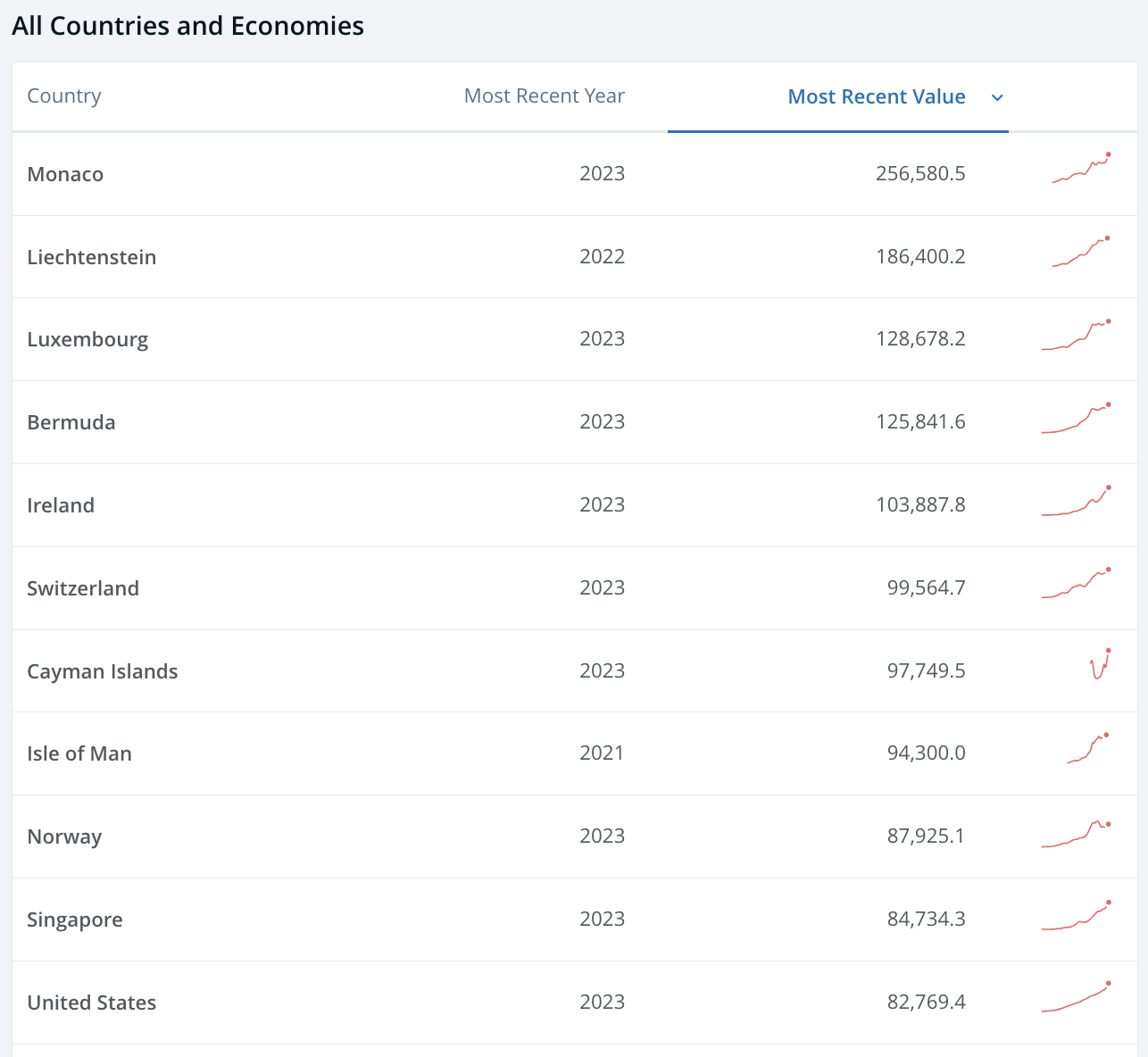Select Ireland's value 103,887.8
The image size is (1148, 1057).
920,504
